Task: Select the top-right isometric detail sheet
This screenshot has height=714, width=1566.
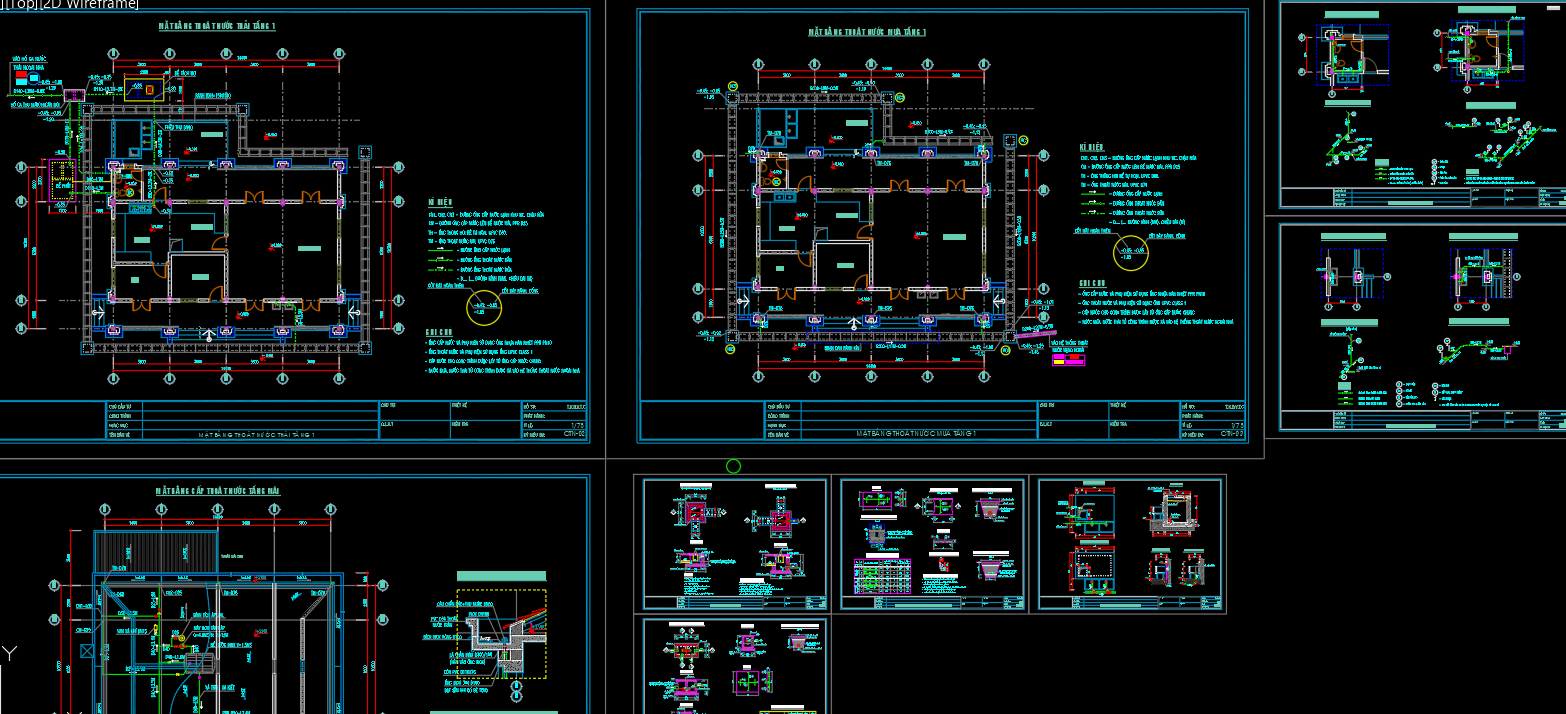Action: click(x=1422, y=105)
